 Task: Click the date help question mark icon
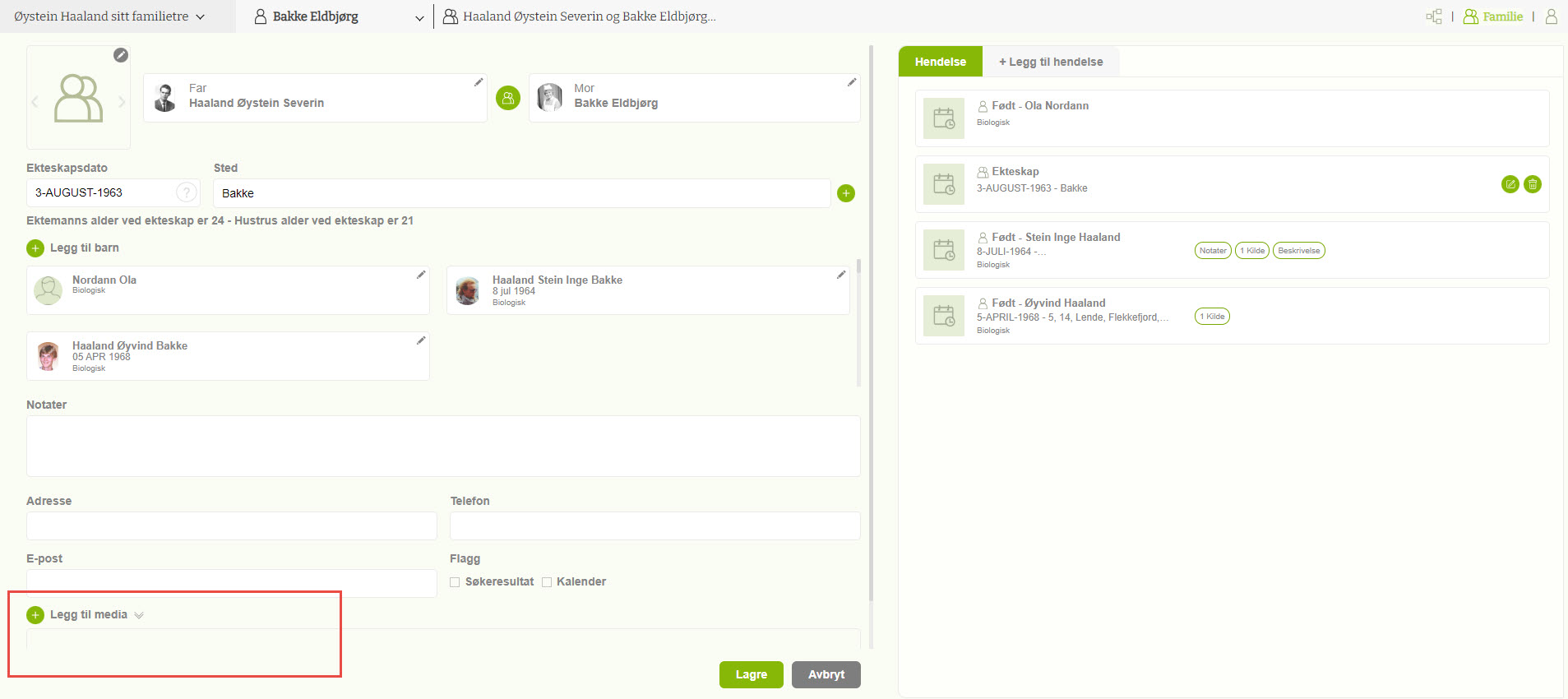pyautogui.click(x=187, y=192)
